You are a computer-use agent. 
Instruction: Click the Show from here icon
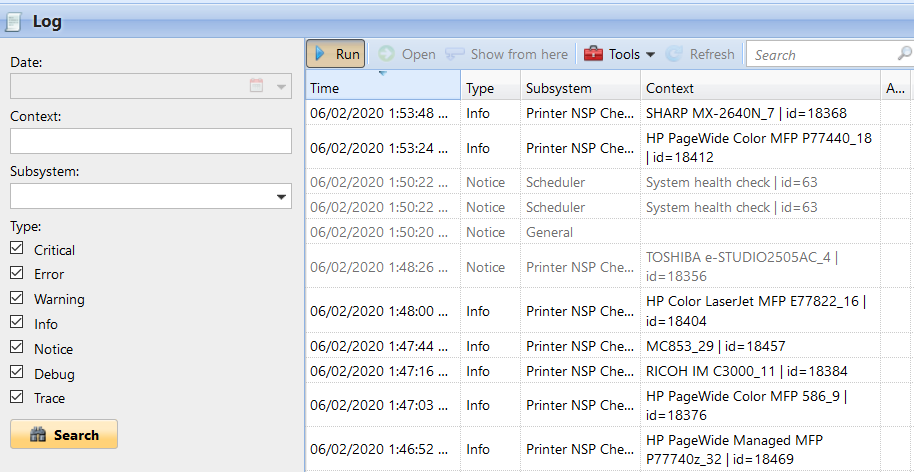click(455, 54)
